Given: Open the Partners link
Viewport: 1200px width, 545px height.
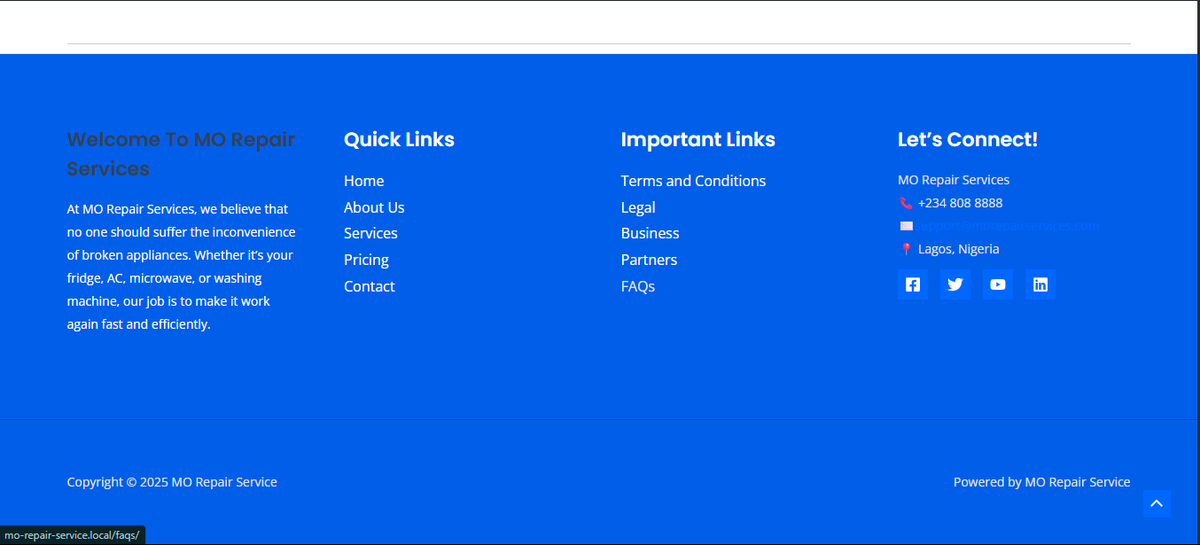Looking at the screenshot, I should (x=649, y=260).
